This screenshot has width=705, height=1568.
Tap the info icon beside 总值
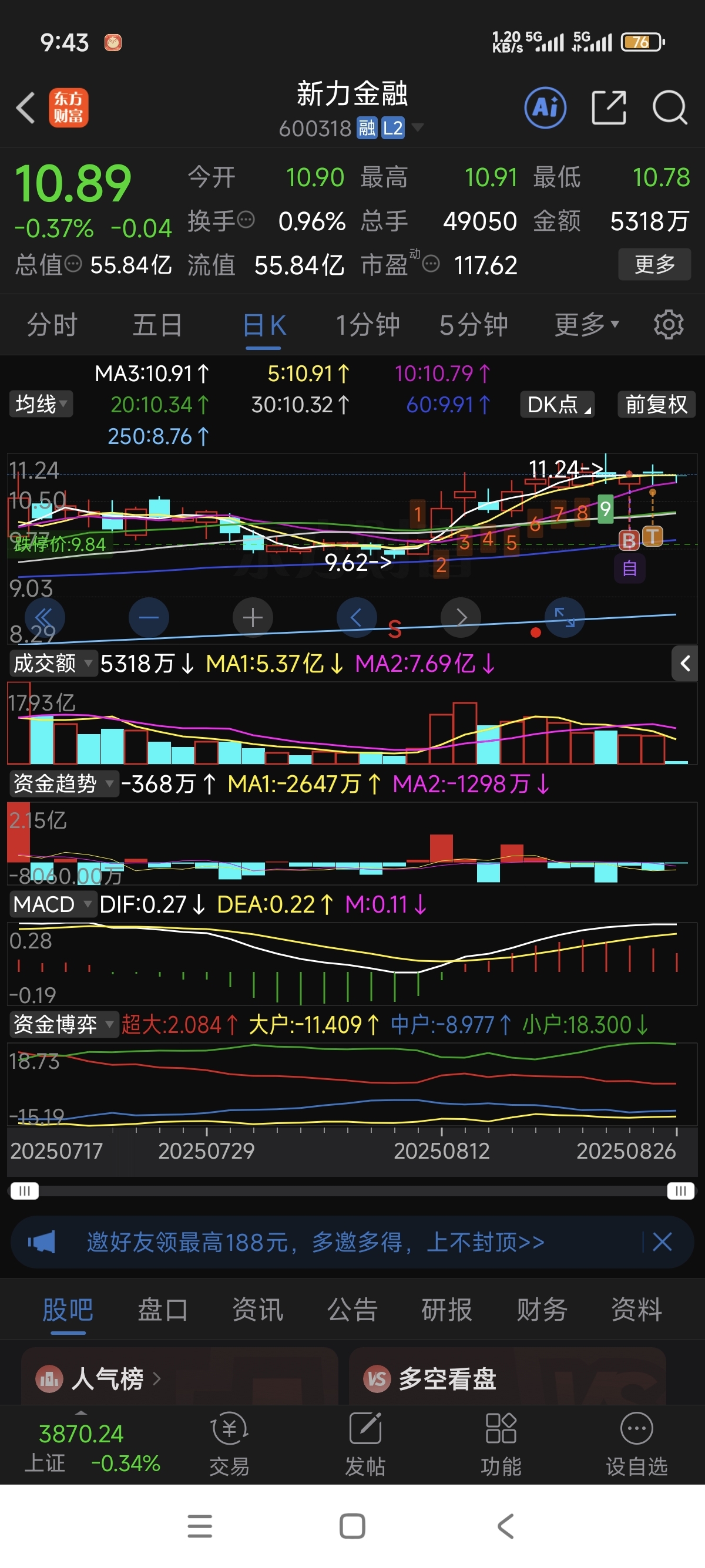click(x=73, y=264)
